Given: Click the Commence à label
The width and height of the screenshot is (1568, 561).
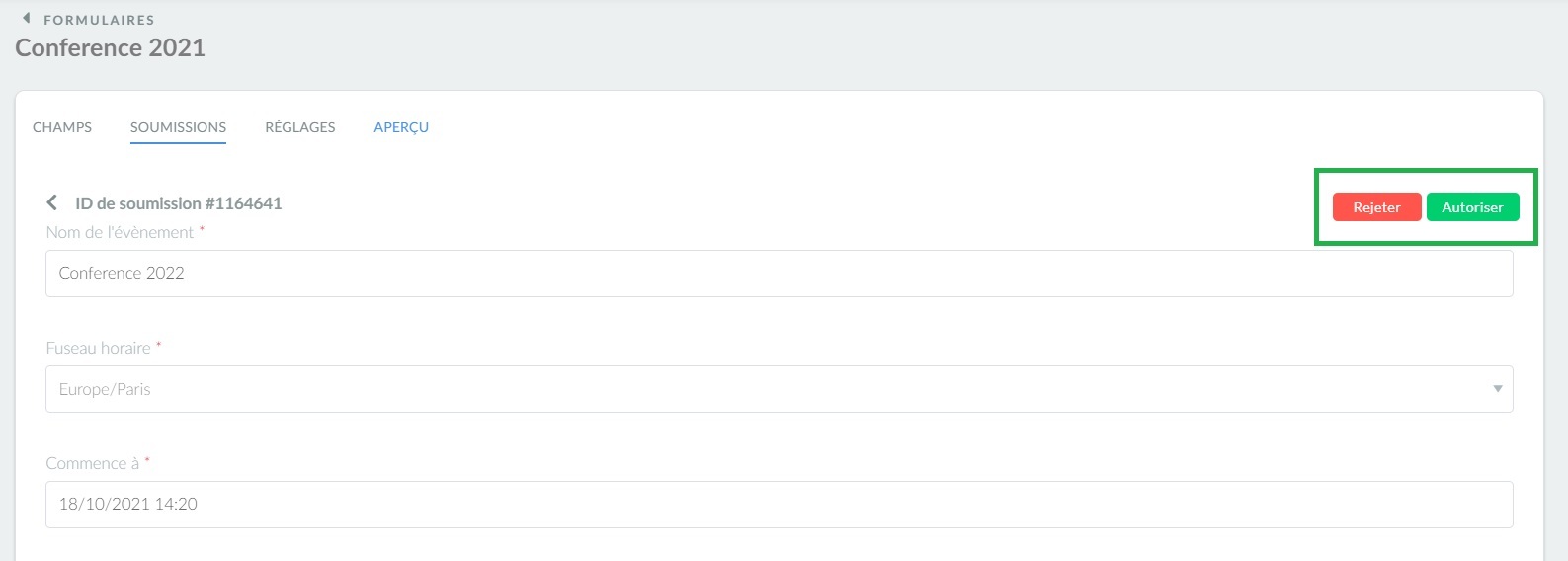Looking at the screenshot, I should coord(93,463).
